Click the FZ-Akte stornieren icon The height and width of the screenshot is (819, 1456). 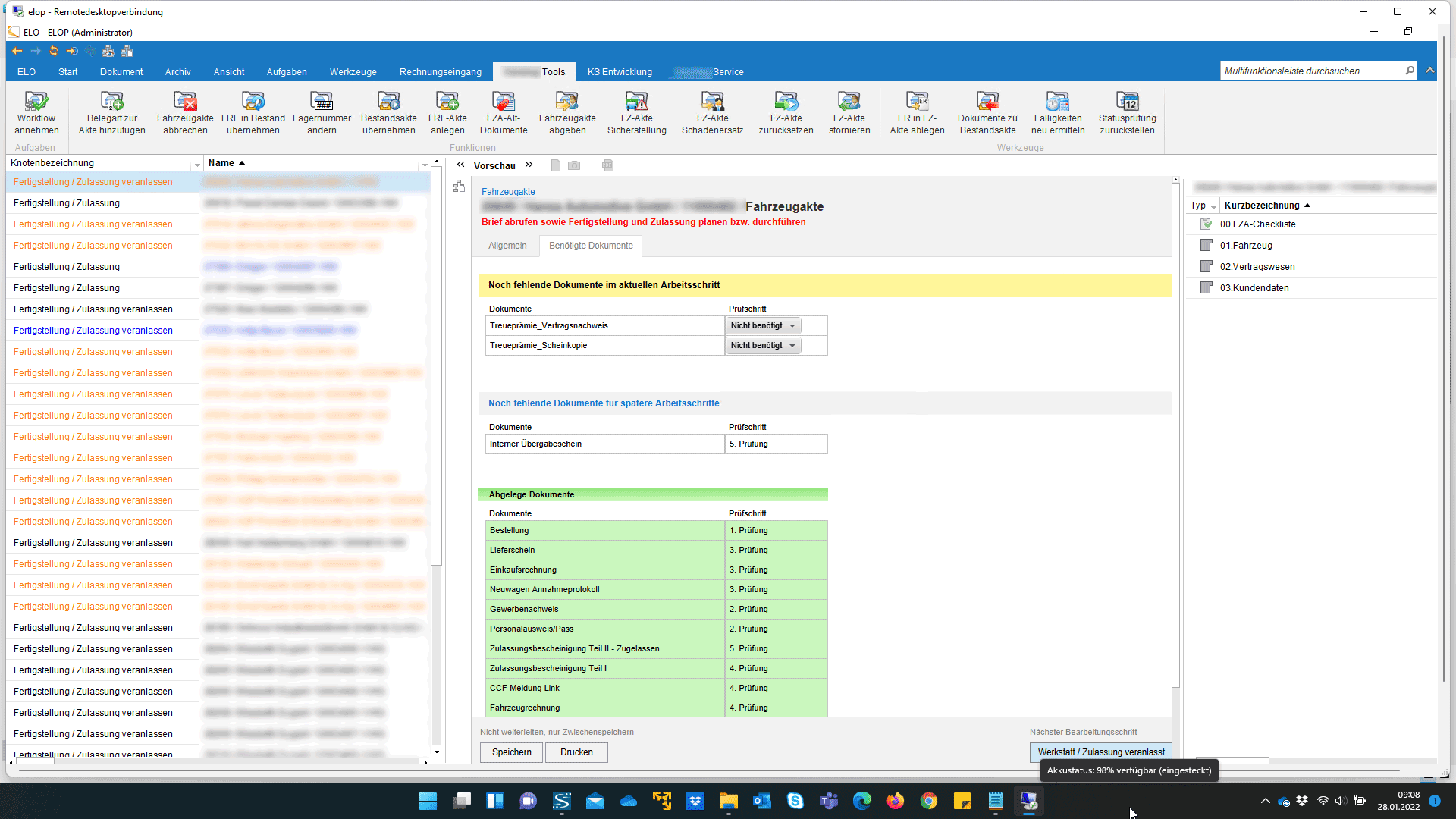849,101
